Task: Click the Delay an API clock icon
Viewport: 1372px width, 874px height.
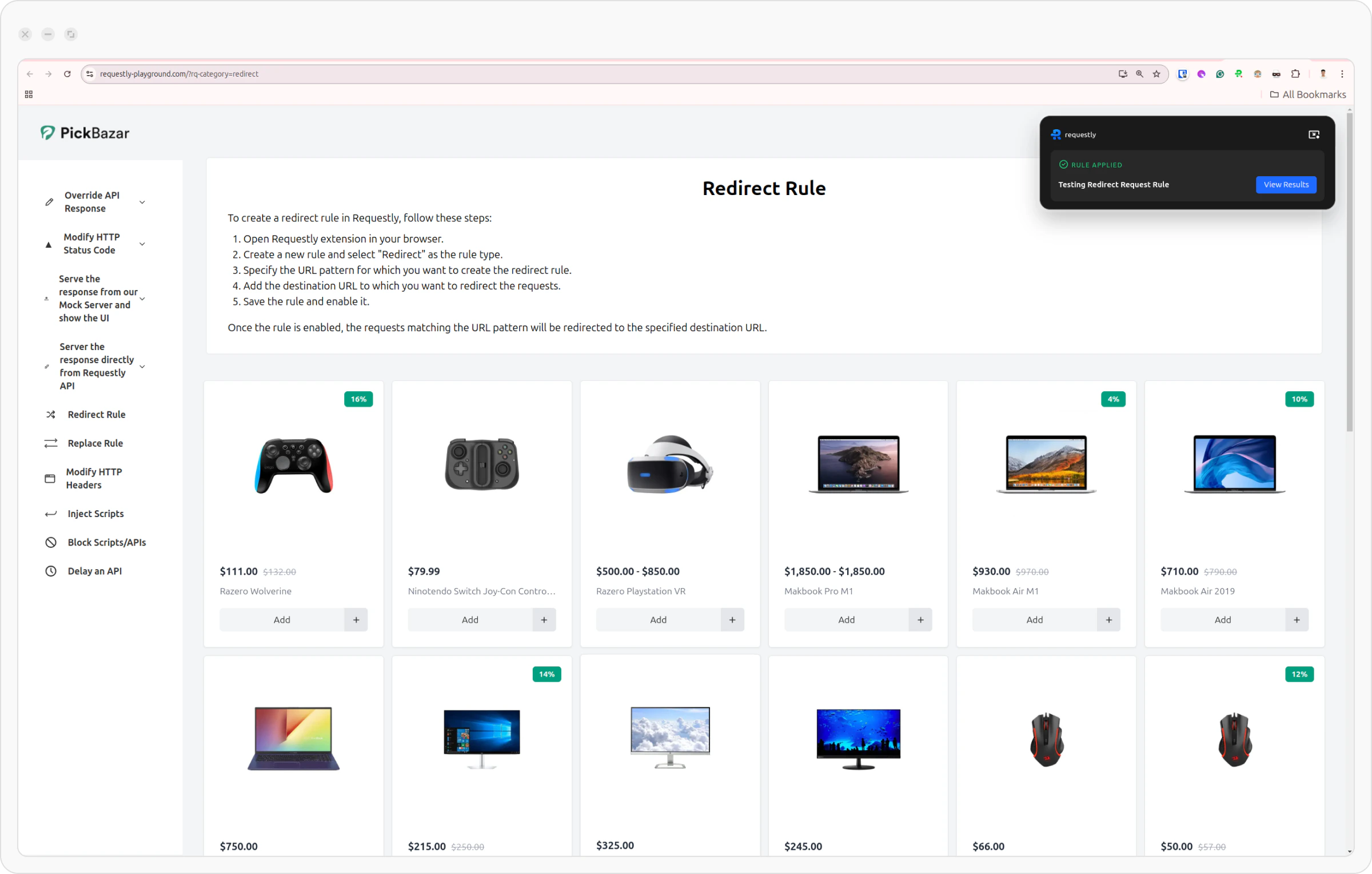Action: (51, 571)
